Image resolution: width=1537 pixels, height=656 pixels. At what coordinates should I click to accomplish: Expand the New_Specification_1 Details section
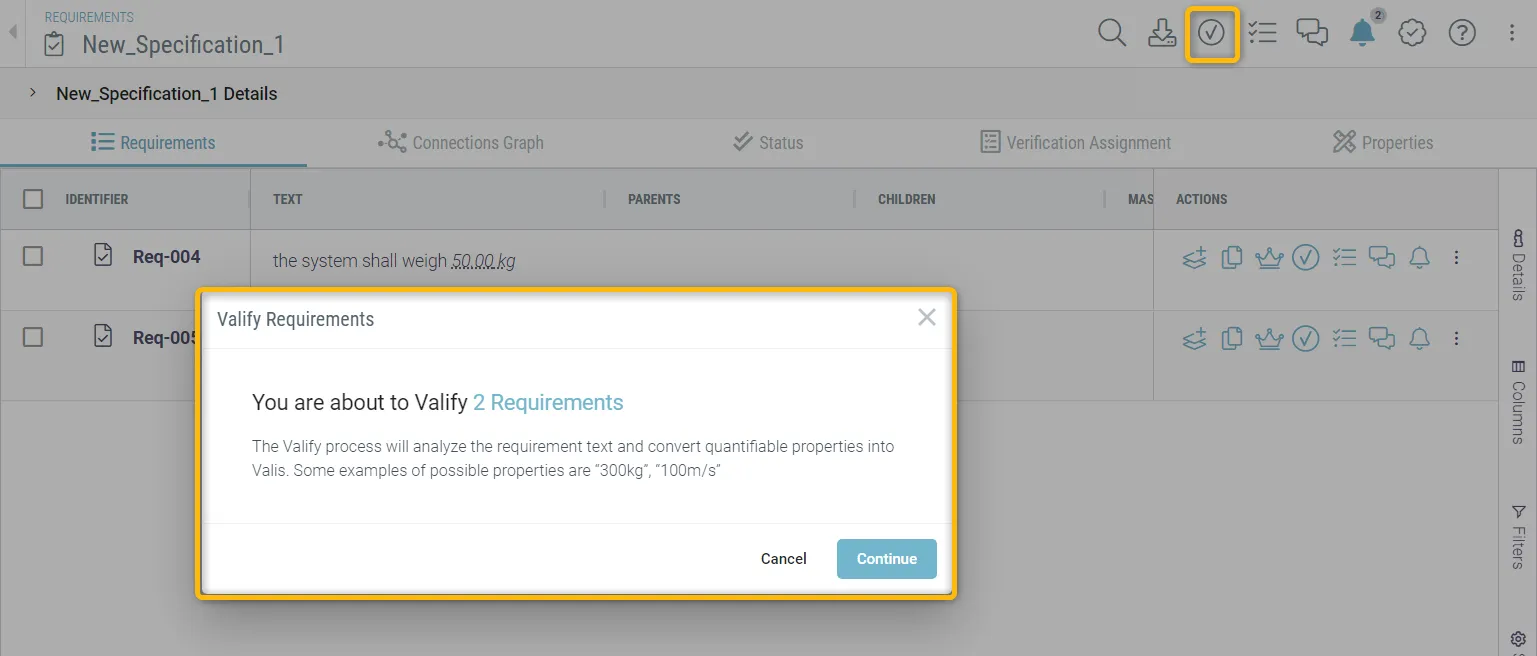pos(33,93)
